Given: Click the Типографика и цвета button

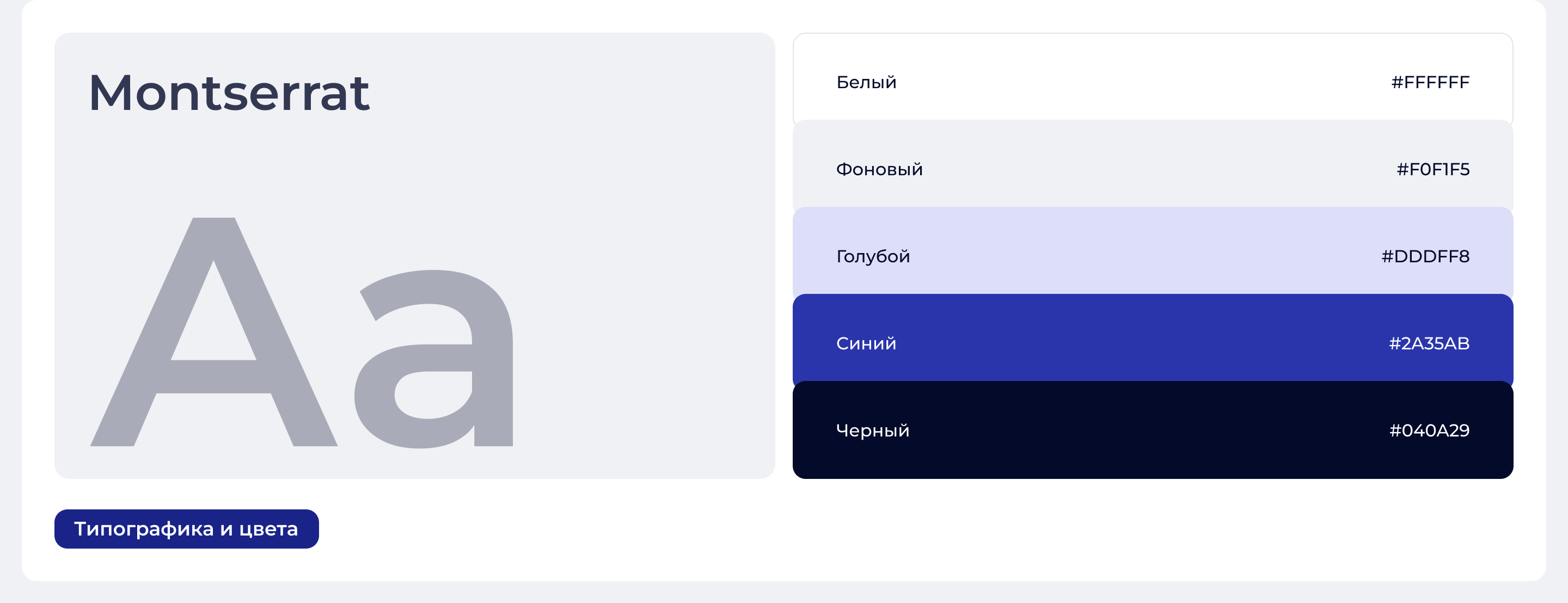Looking at the screenshot, I should tap(186, 529).
